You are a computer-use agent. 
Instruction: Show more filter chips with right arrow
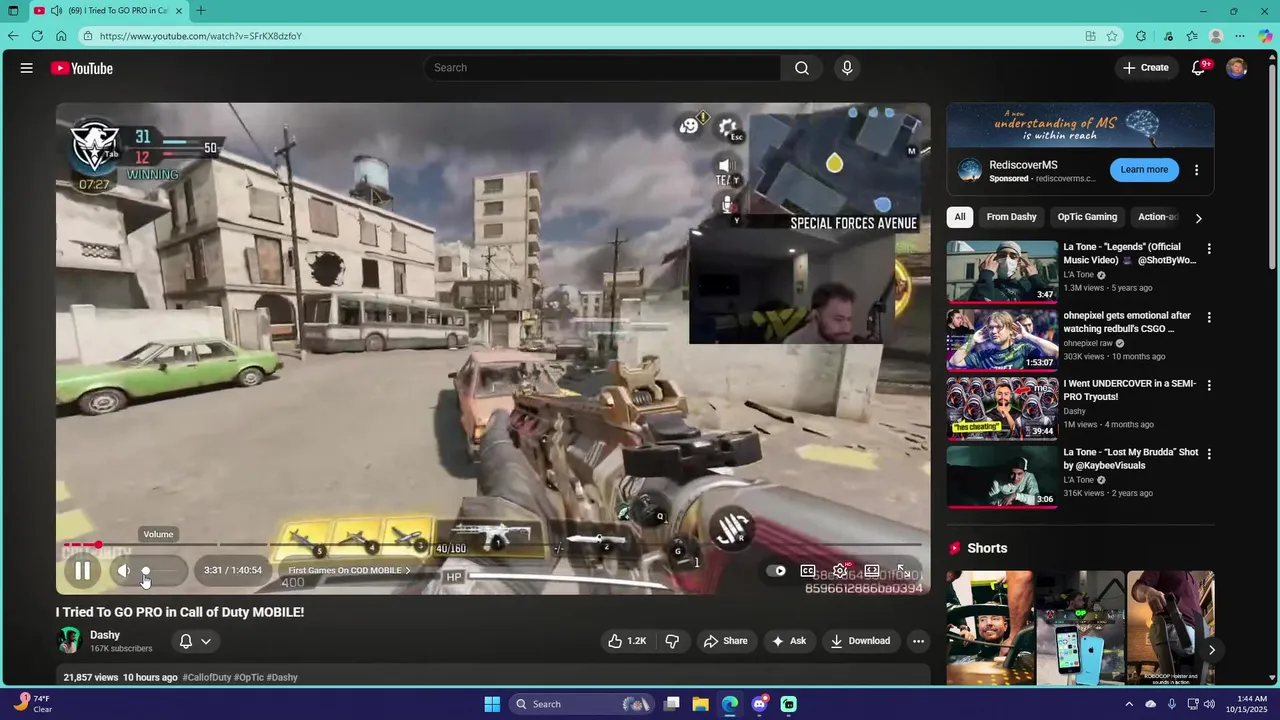1198,218
